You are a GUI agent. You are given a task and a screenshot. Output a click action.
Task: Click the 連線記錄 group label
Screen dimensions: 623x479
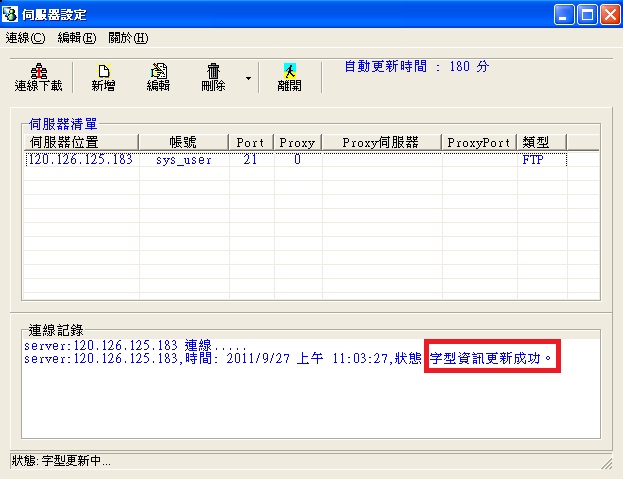click(56, 330)
